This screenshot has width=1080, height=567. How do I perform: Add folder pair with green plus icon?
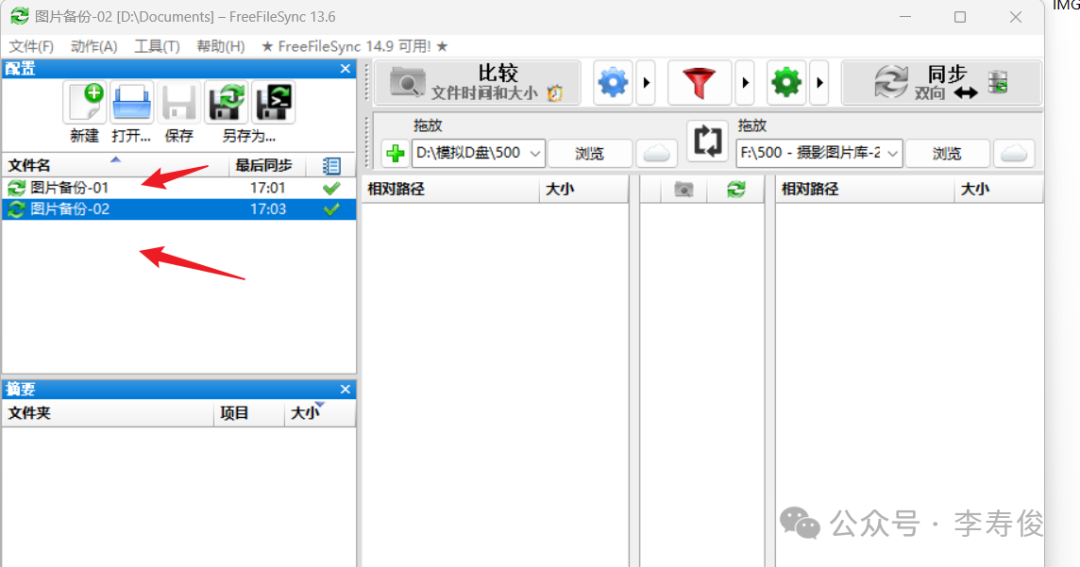tap(395, 153)
